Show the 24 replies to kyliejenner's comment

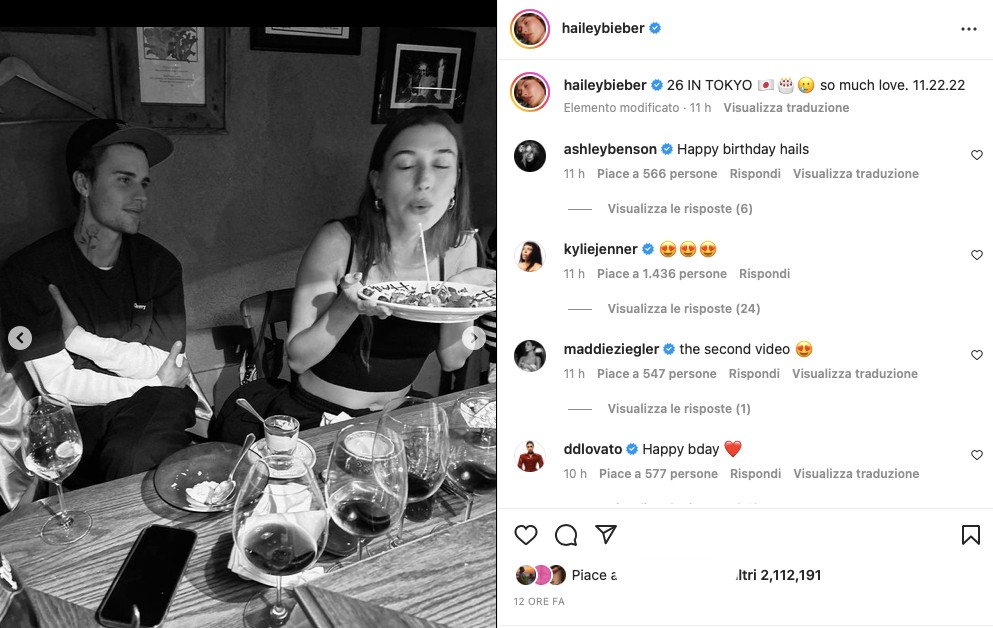(683, 308)
